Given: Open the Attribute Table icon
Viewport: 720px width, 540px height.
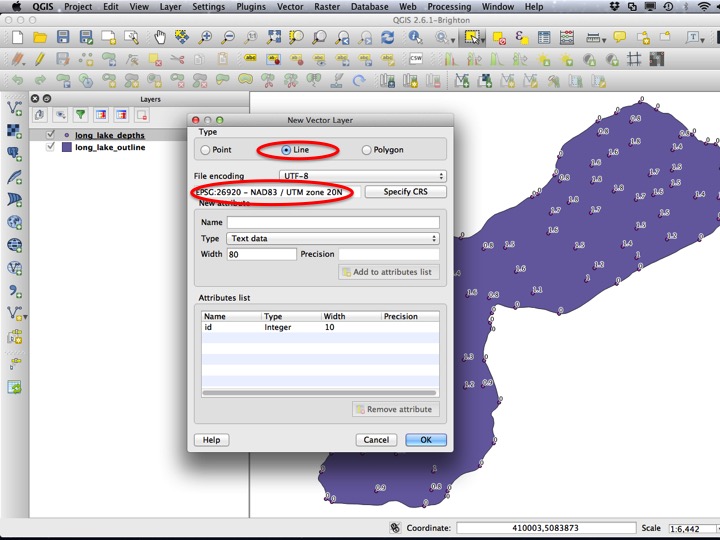Looking at the screenshot, I should pos(544,37).
